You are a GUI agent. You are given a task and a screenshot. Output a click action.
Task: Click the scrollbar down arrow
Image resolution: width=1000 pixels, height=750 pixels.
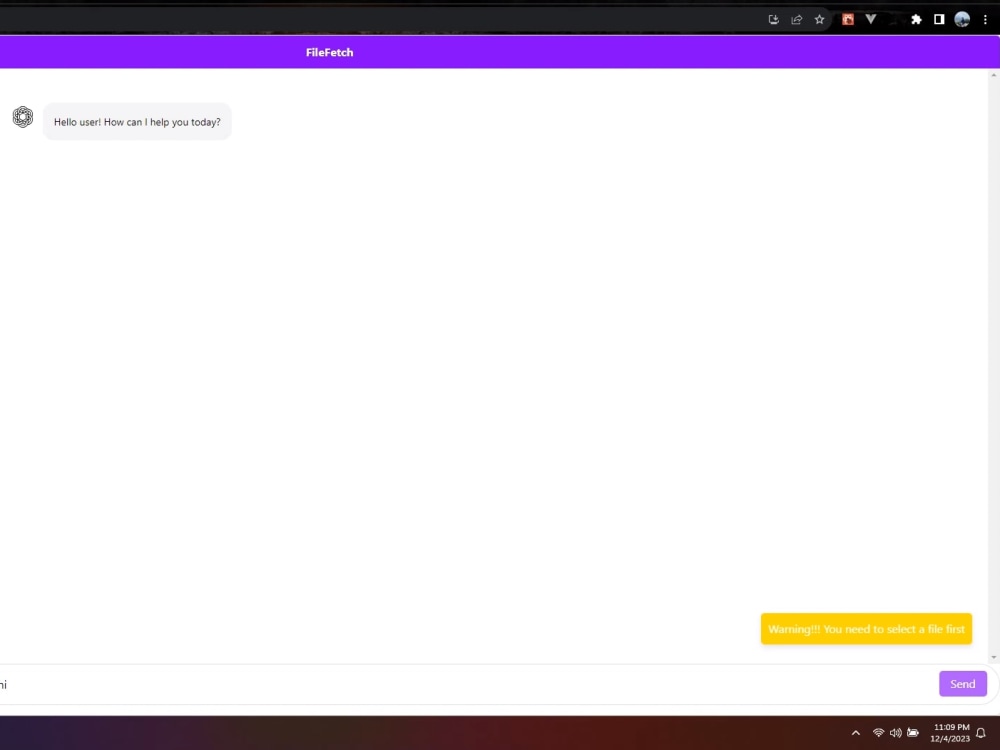[994, 658]
